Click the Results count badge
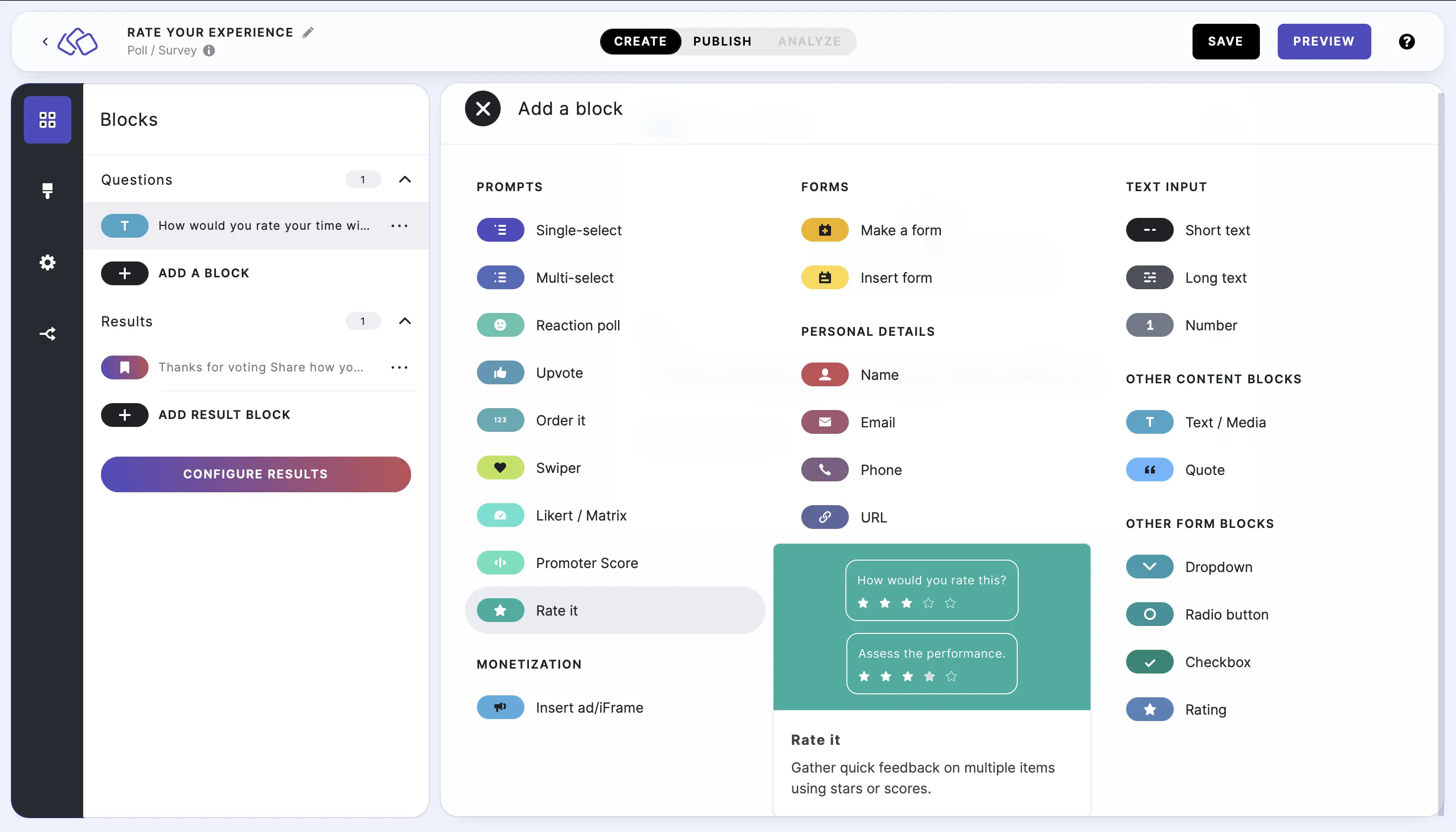This screenshot has height=832, width=1456. [x=363, y=321]
